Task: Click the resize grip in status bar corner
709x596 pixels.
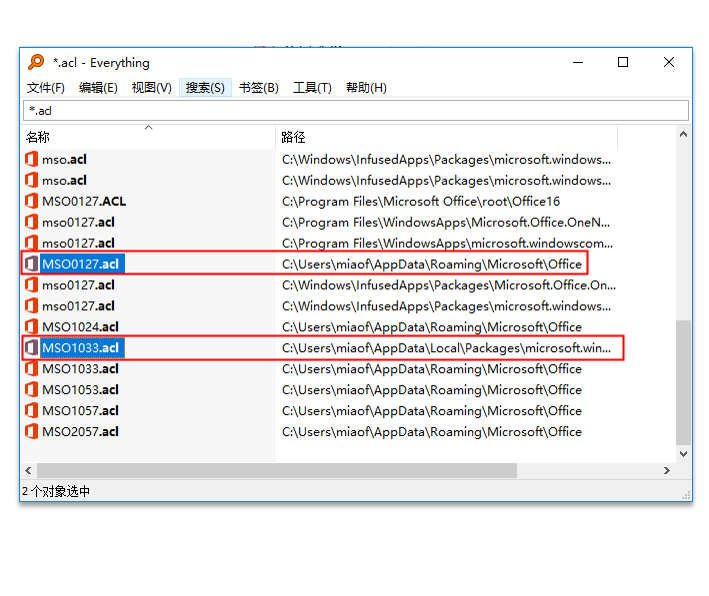Action: point(686,495)
